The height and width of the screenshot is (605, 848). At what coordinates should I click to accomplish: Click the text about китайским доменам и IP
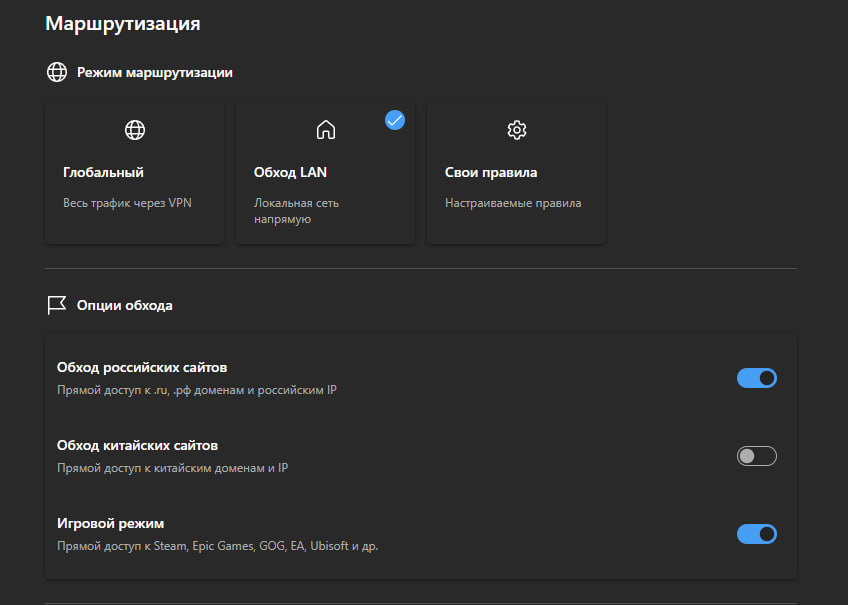pyautogui.click(x=173, y=468)
